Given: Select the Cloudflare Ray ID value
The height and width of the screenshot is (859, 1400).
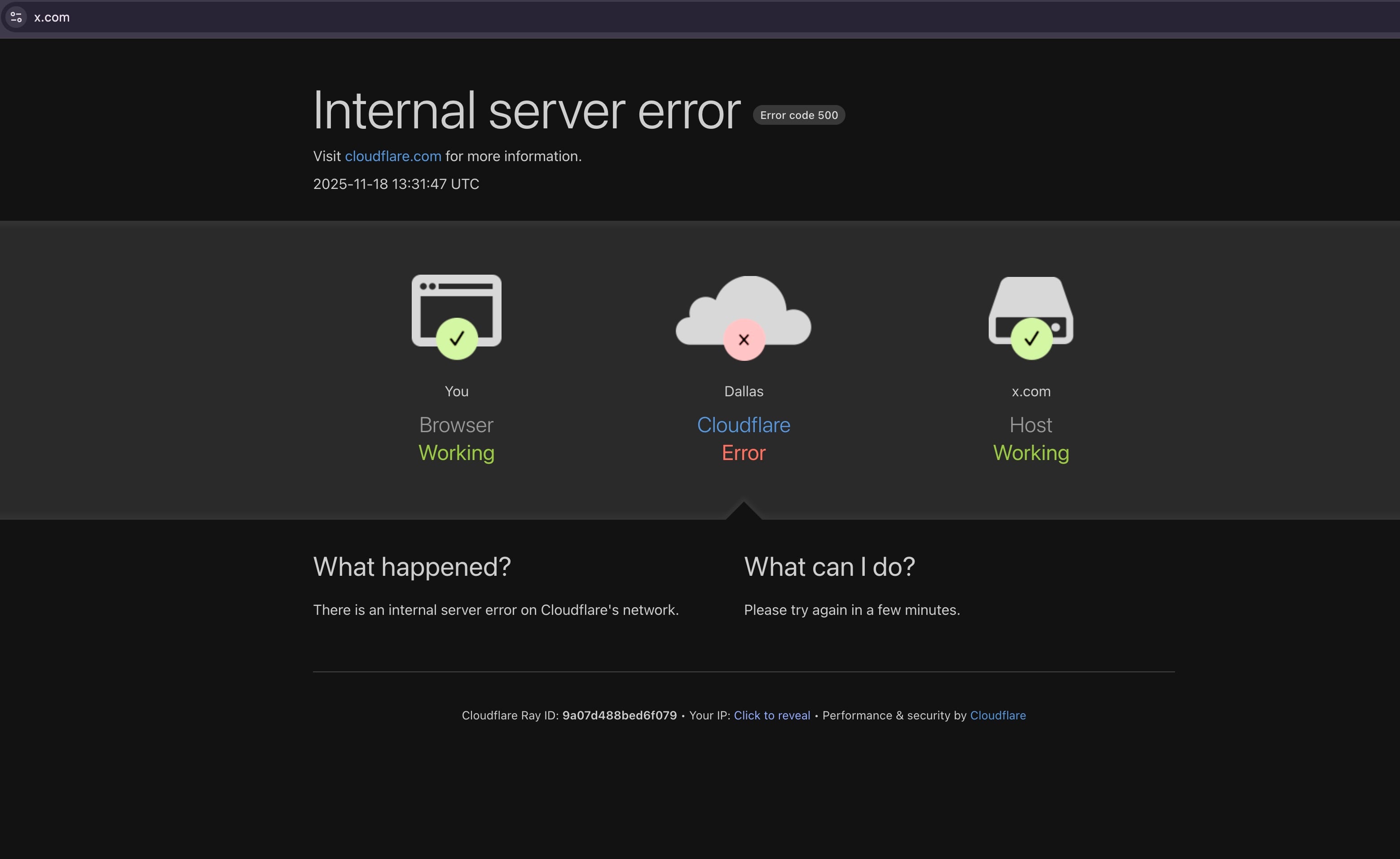Looking at the screenshot, I should point(619,715).
